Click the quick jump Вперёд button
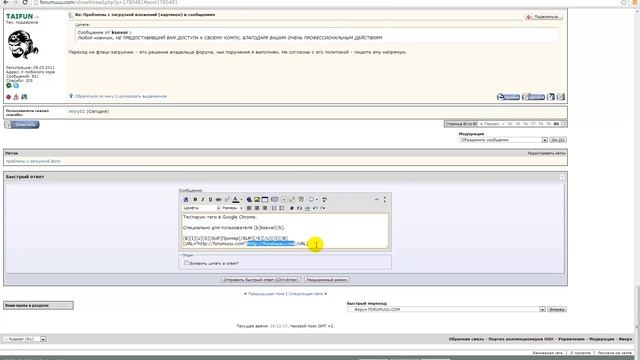The height and width of the screenshot is (360, 640). (557, 309)
